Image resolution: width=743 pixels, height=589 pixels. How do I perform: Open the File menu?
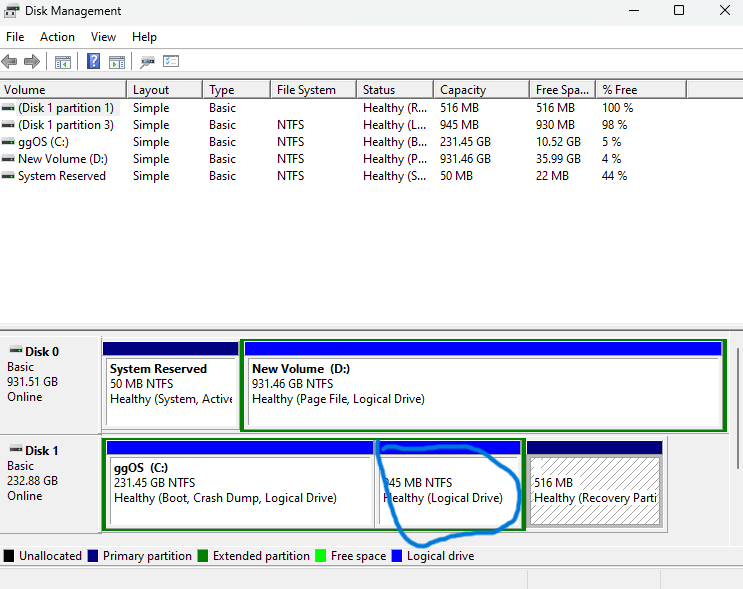15,37
